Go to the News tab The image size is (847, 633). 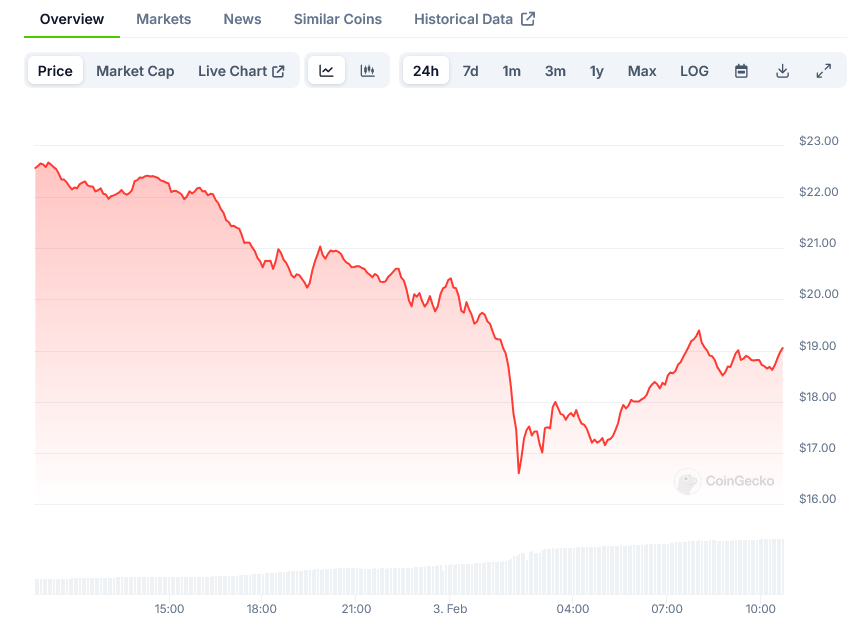243,19
